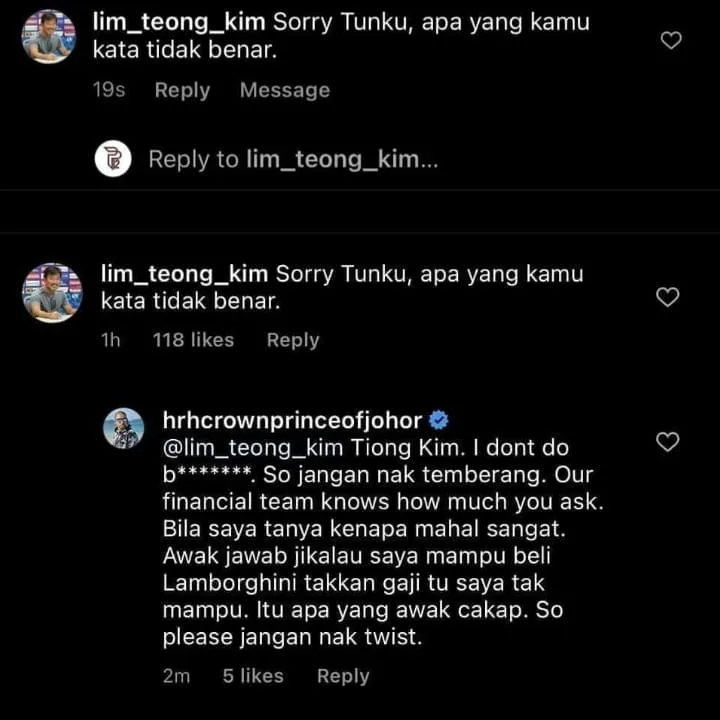Image resolution: width=720 pixels, height=720 pixels.
Task: Click Message under the 19s comment
Action: (x=284, y=90)
